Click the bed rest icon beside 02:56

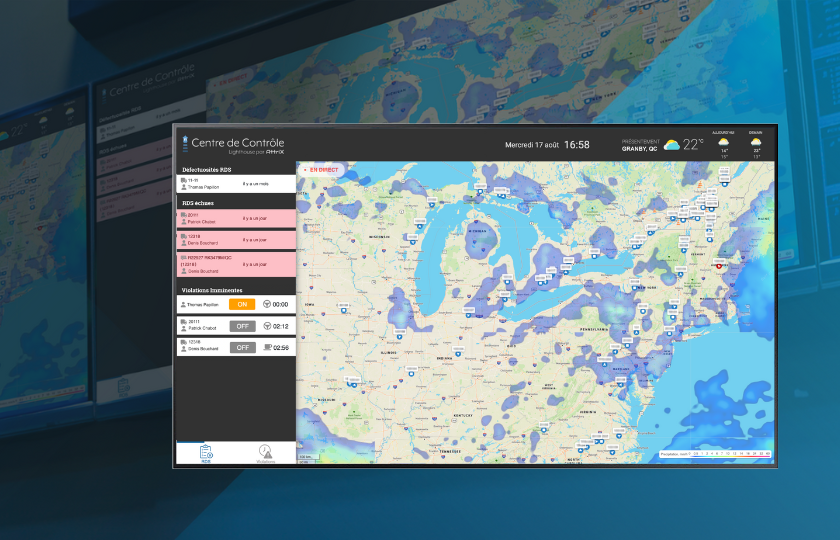(267, 348)
